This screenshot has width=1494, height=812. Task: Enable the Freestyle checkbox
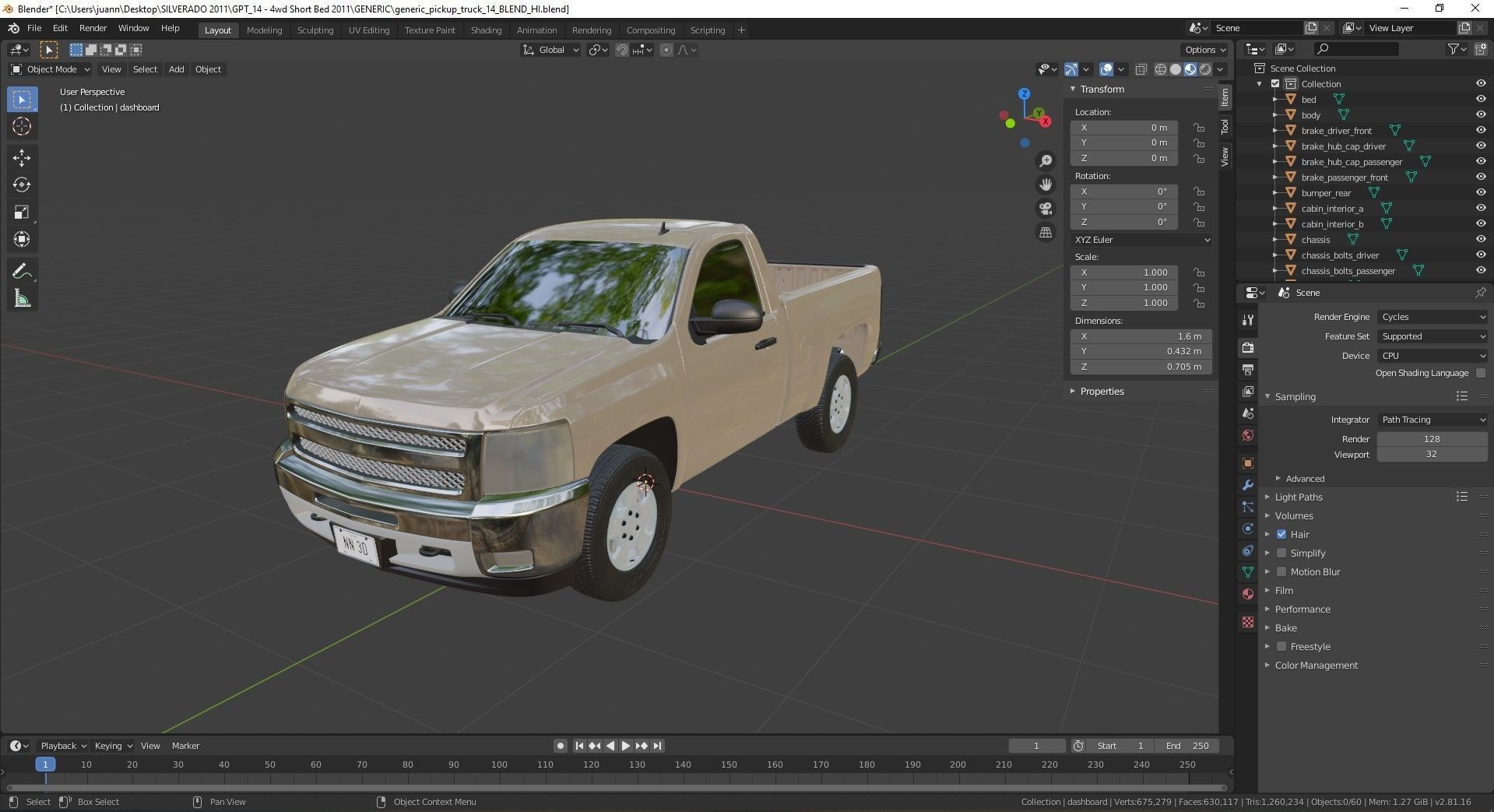point(1281,646)
